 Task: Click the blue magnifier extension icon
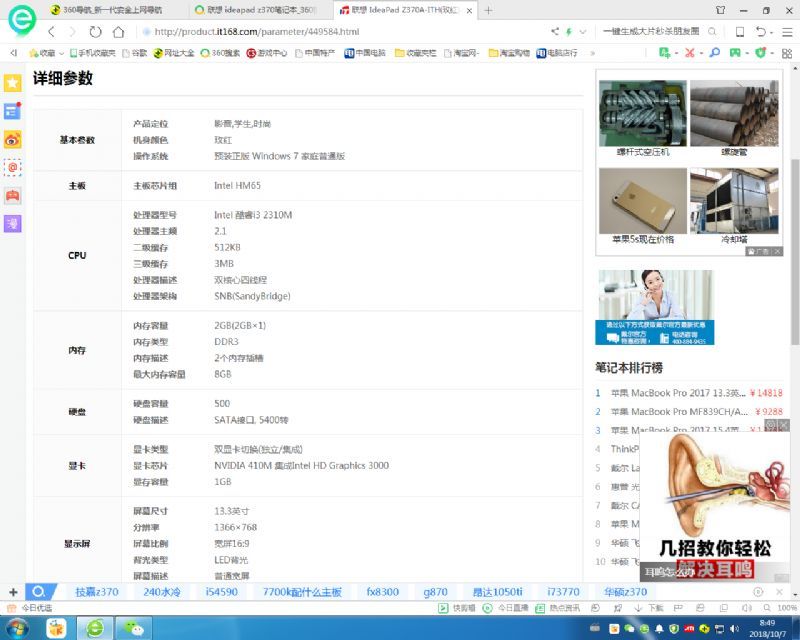tap(715, 53)
